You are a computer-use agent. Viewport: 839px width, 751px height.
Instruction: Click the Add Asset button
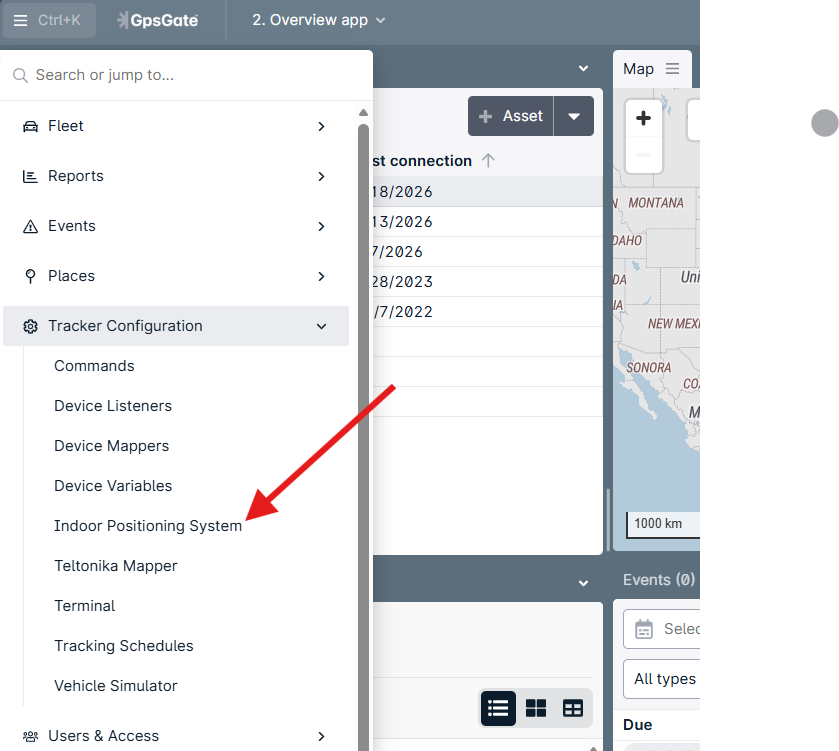click(x=511, y=116)
